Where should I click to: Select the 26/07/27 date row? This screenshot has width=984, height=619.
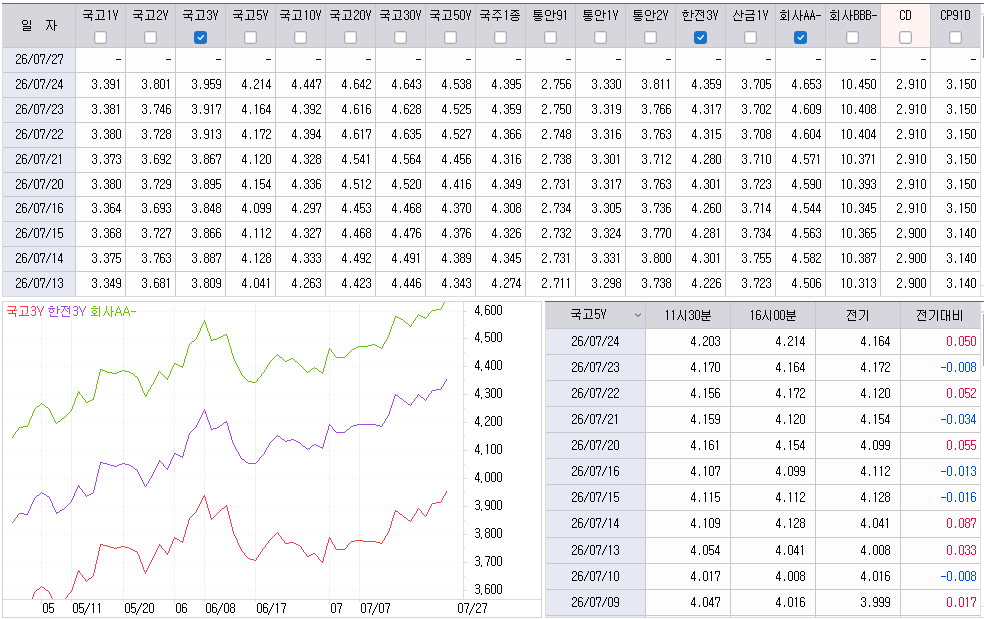(x=493, y=60)
